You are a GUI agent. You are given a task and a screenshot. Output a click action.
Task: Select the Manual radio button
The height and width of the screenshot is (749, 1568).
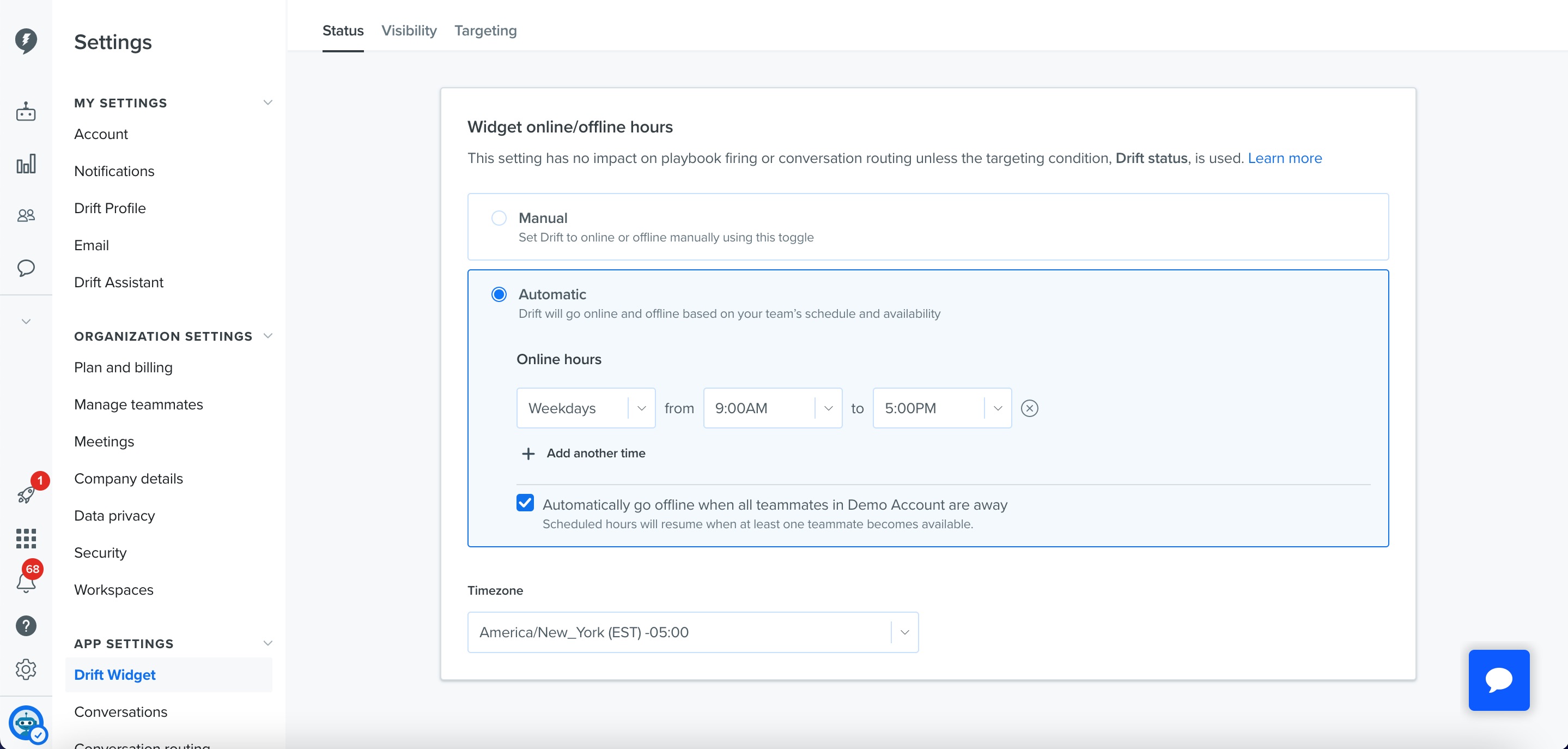pos(499,218)
